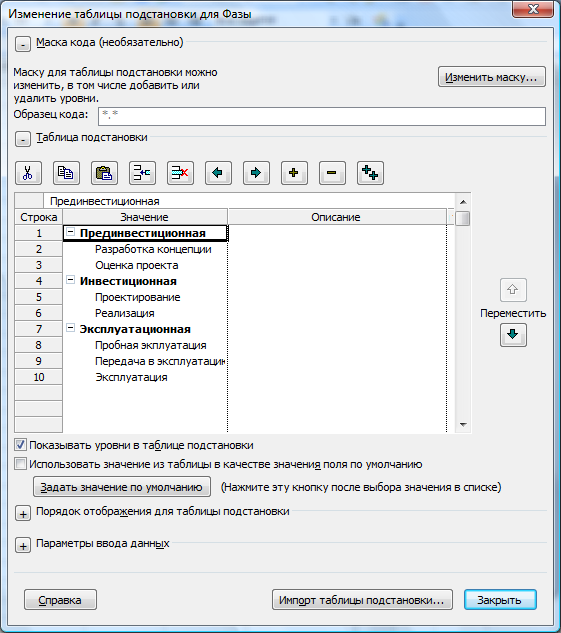Select the Передача в эксплуатацию row
The width and height of the screenshot is (561, 633).
[145, 361]
